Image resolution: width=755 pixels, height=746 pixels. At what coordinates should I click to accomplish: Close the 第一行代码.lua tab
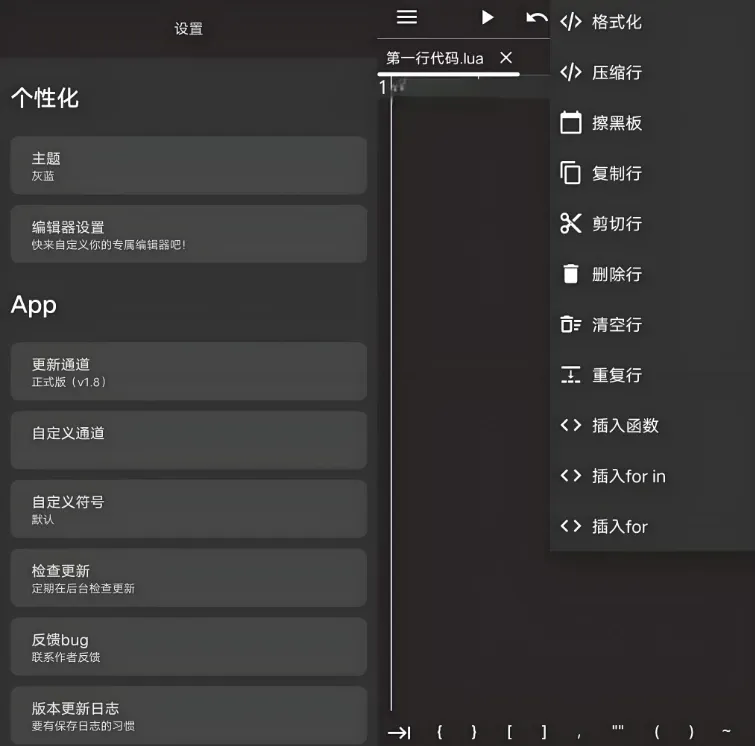(x=506, y=58)
